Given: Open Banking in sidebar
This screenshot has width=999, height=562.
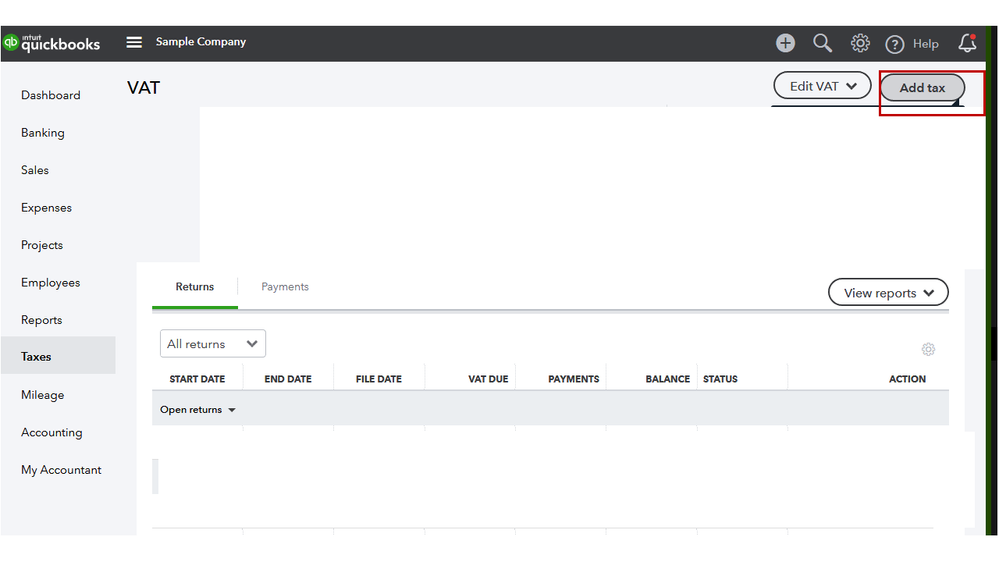Looking at the screenshot, I should coord(43,133).
